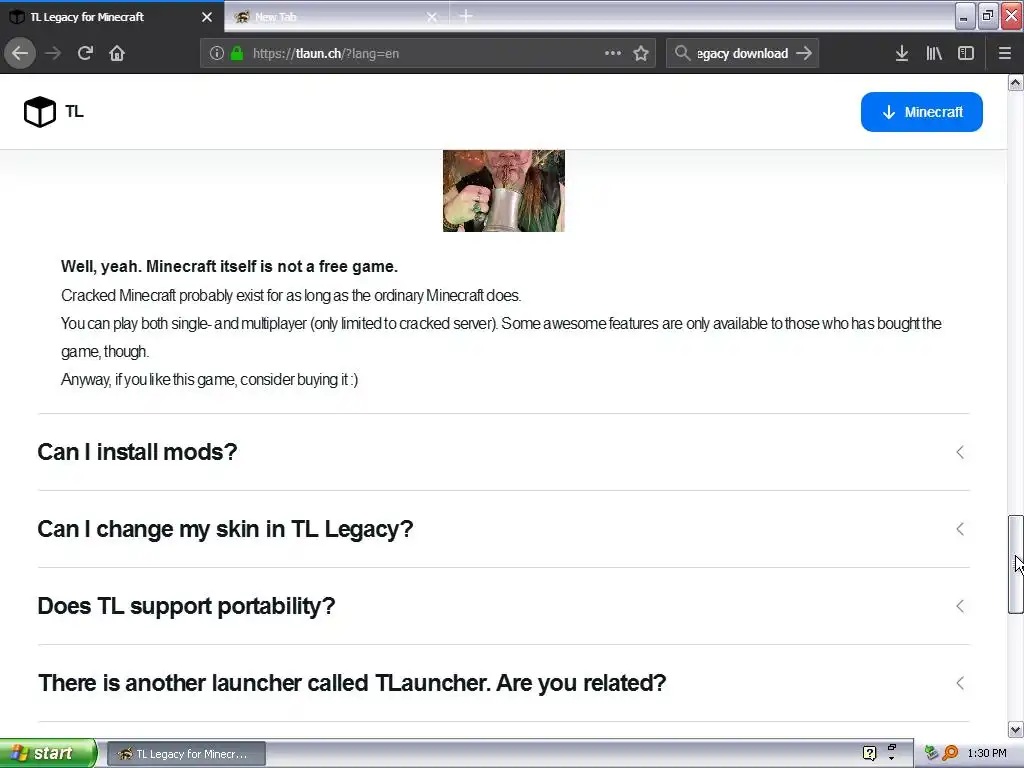Click the blue Minecraft download button

(x=921, y=112)
